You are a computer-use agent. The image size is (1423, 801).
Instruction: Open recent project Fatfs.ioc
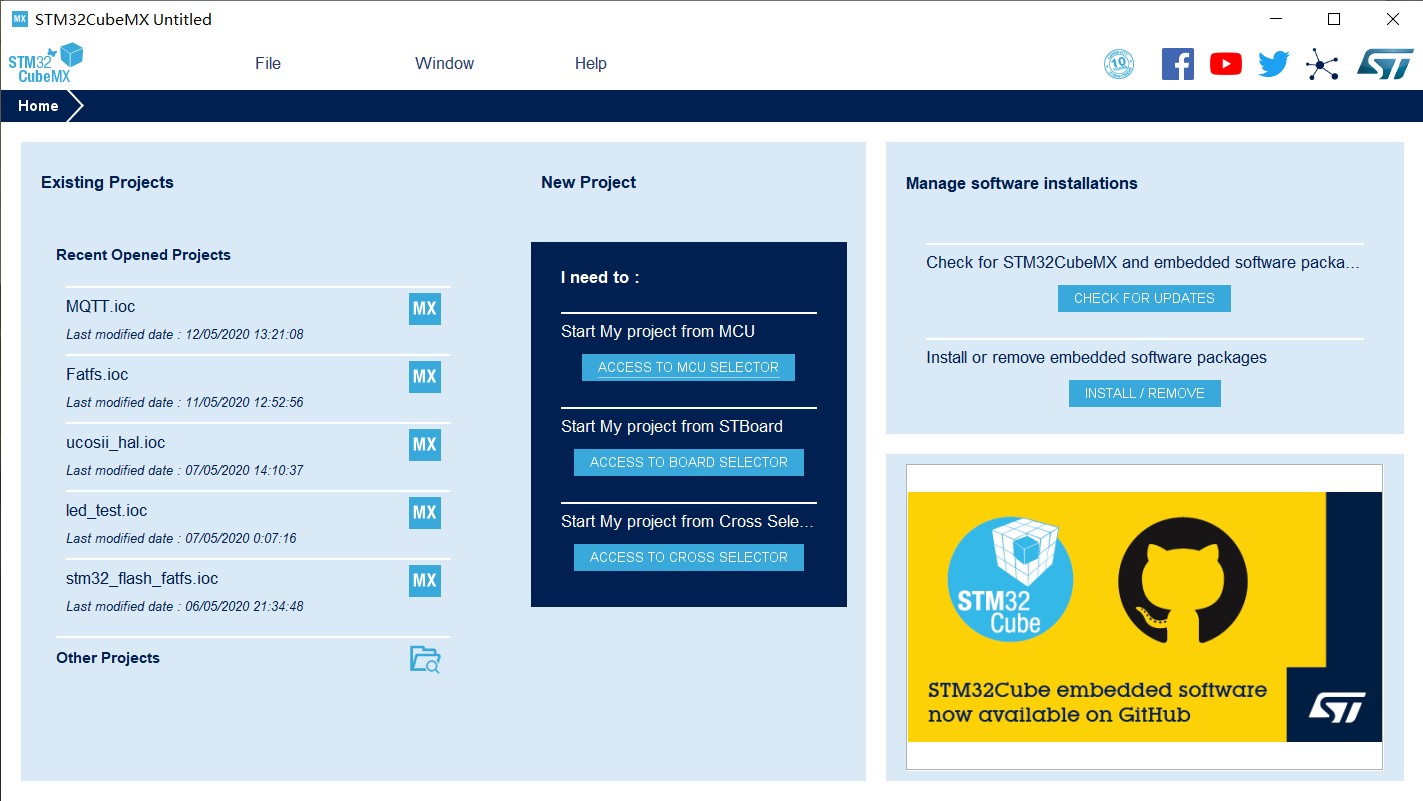click(x=97, y=375)
